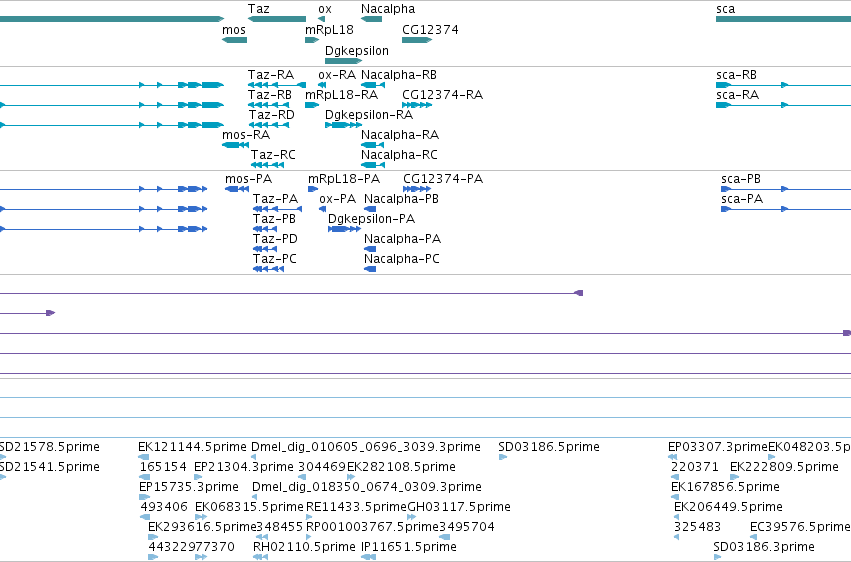The height and width of the screenshot is (562, 851).
Task: Select RP001003767.5prime feature
Action: [x=309, y=537]
